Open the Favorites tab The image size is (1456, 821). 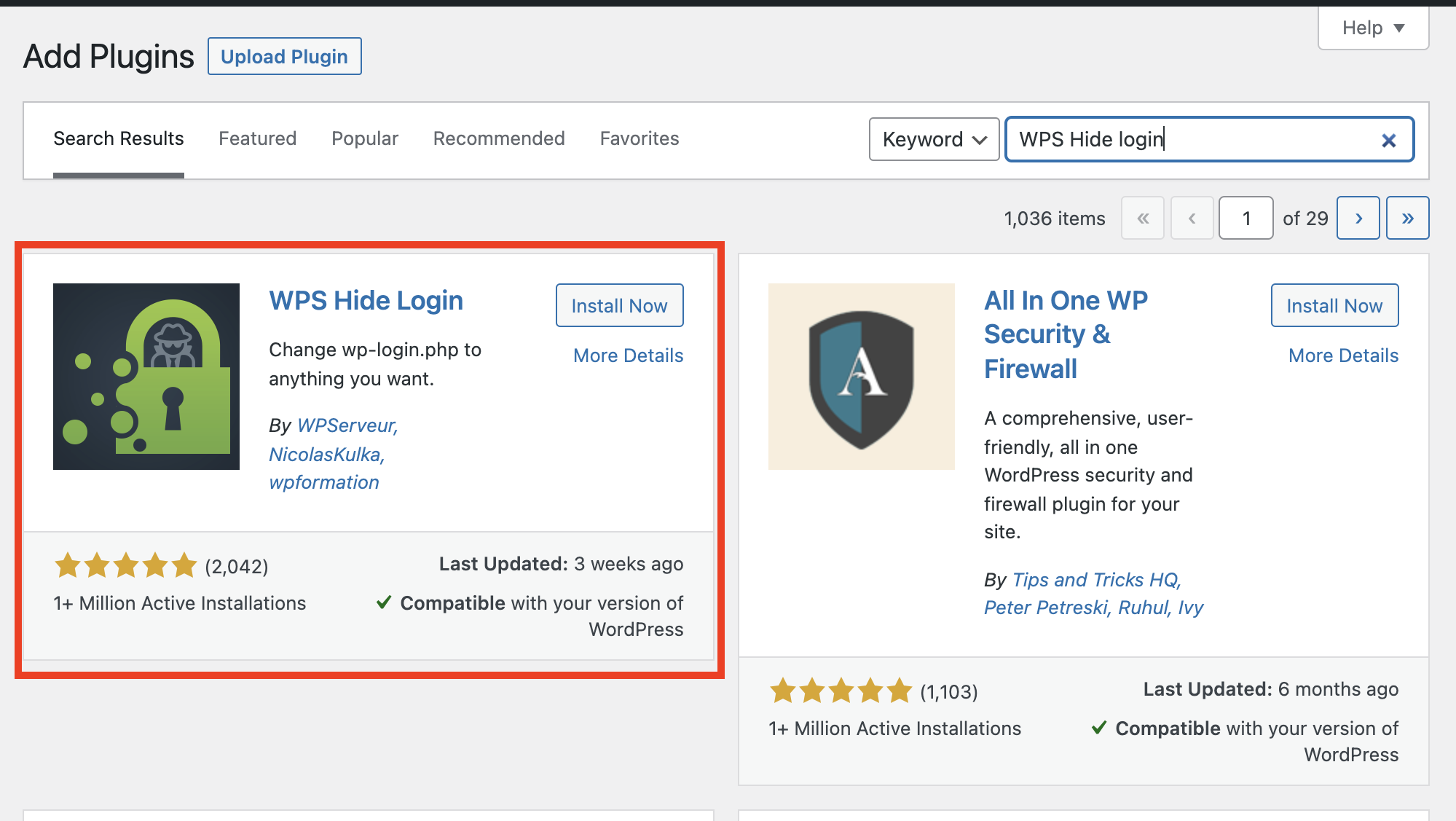(640, 138)
